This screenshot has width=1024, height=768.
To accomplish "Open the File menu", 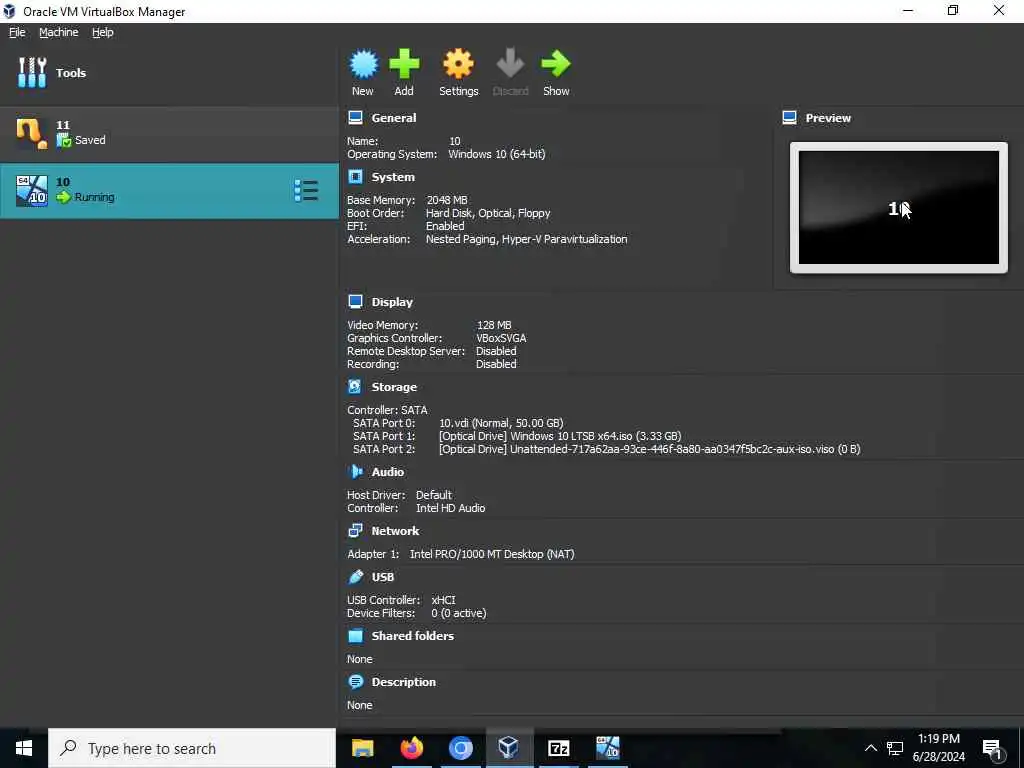I will tap(17, 32).
